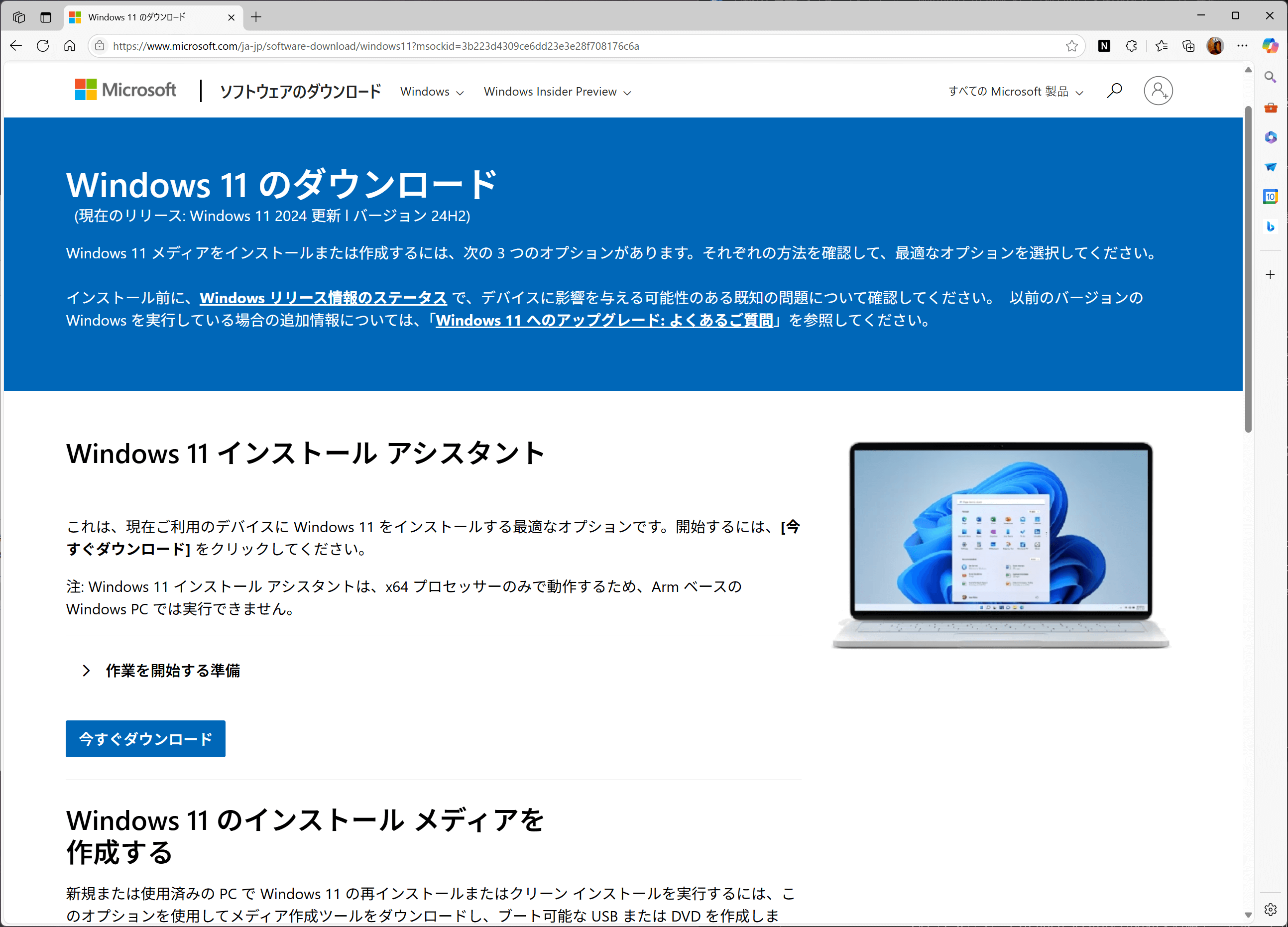Viewport: 1288px width, 927px height.
Task: Click the Windows 11 のダウンロード title
Action: 282,184
